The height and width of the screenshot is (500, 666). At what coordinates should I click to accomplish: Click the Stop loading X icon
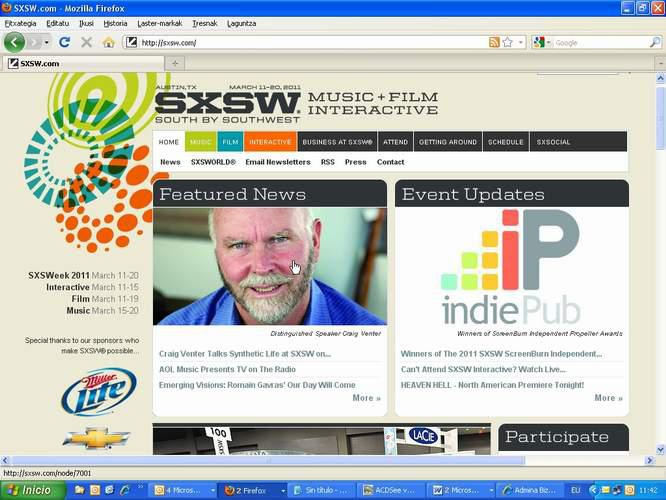pyautogui.click(x=87, y=42)
